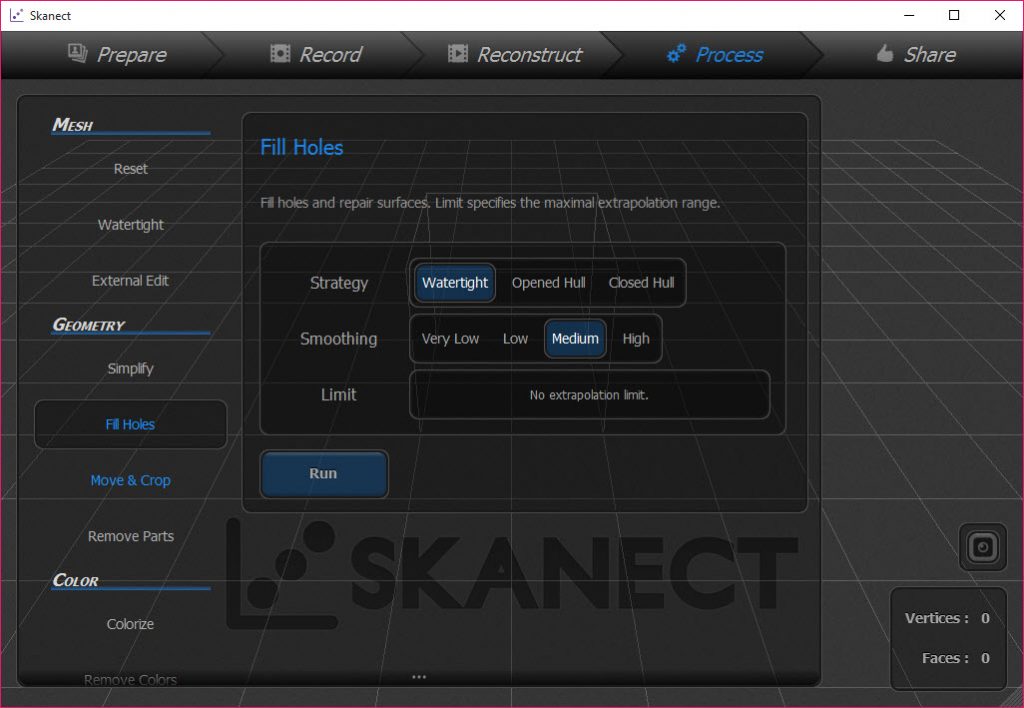Viewport: 1024px width, 708px height.
Task: Set Smoothing to Low
Action: 515,339
